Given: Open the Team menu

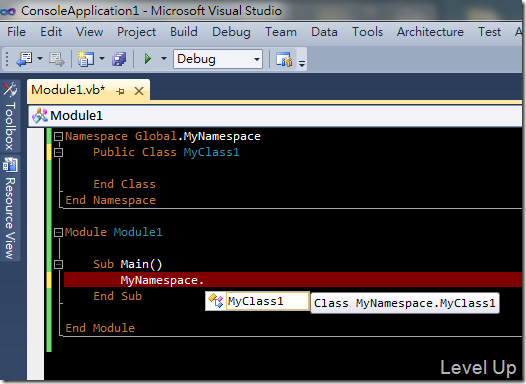Looking at the screenshot, I should click(281, 32).
